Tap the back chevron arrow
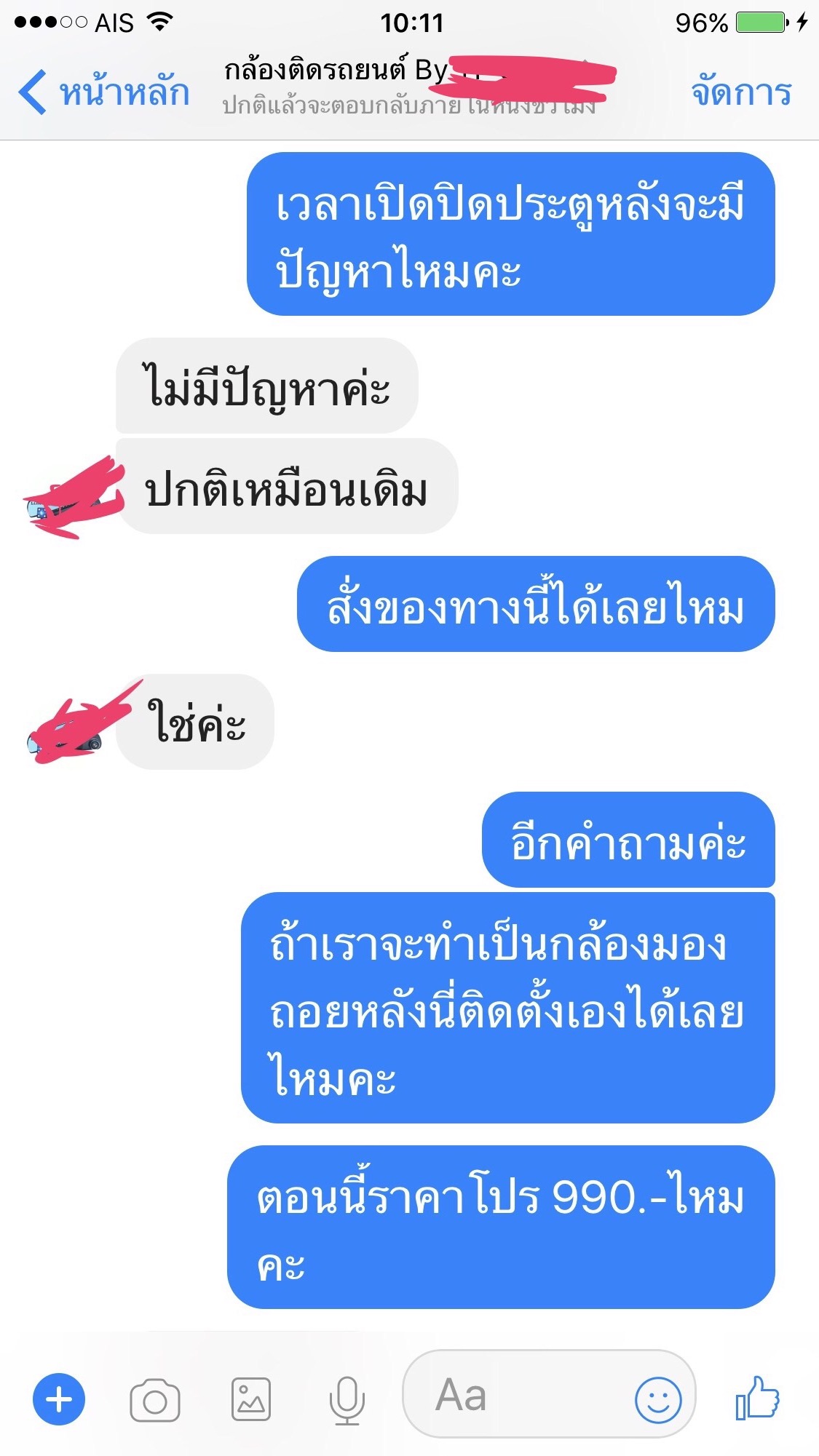 click(32, 92)
